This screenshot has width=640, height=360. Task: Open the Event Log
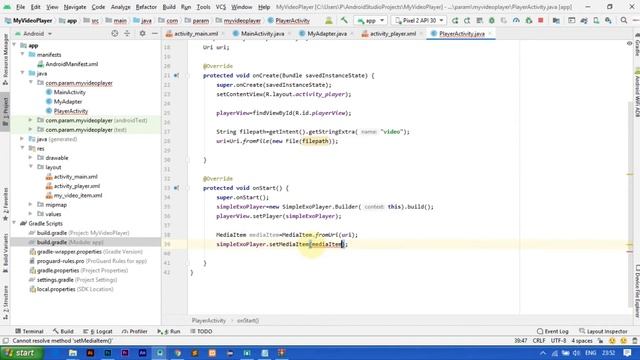[x=553, y=331]
